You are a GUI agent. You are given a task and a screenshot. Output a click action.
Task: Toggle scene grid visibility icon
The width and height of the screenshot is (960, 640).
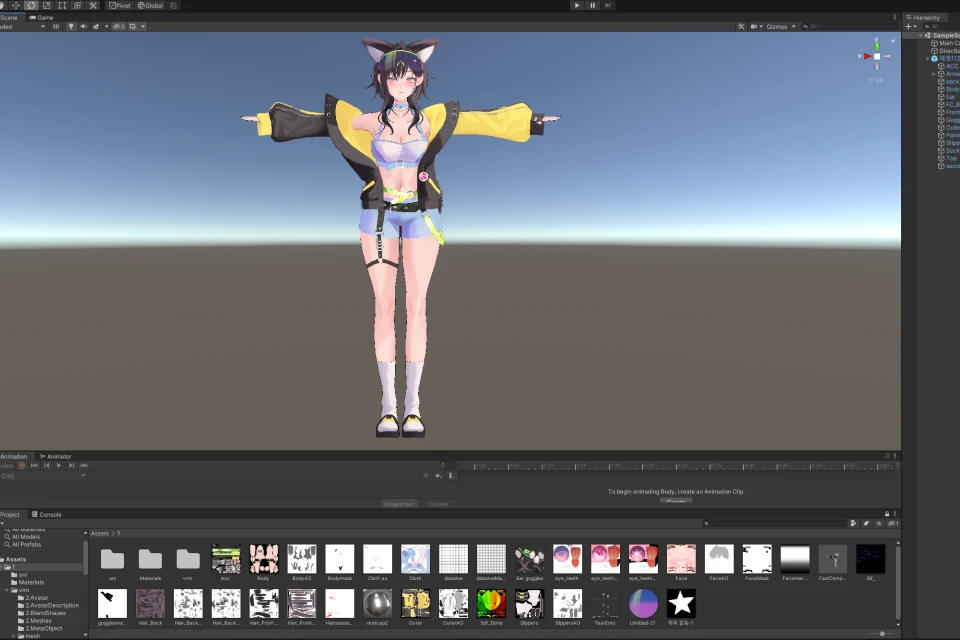coord(133,26)
